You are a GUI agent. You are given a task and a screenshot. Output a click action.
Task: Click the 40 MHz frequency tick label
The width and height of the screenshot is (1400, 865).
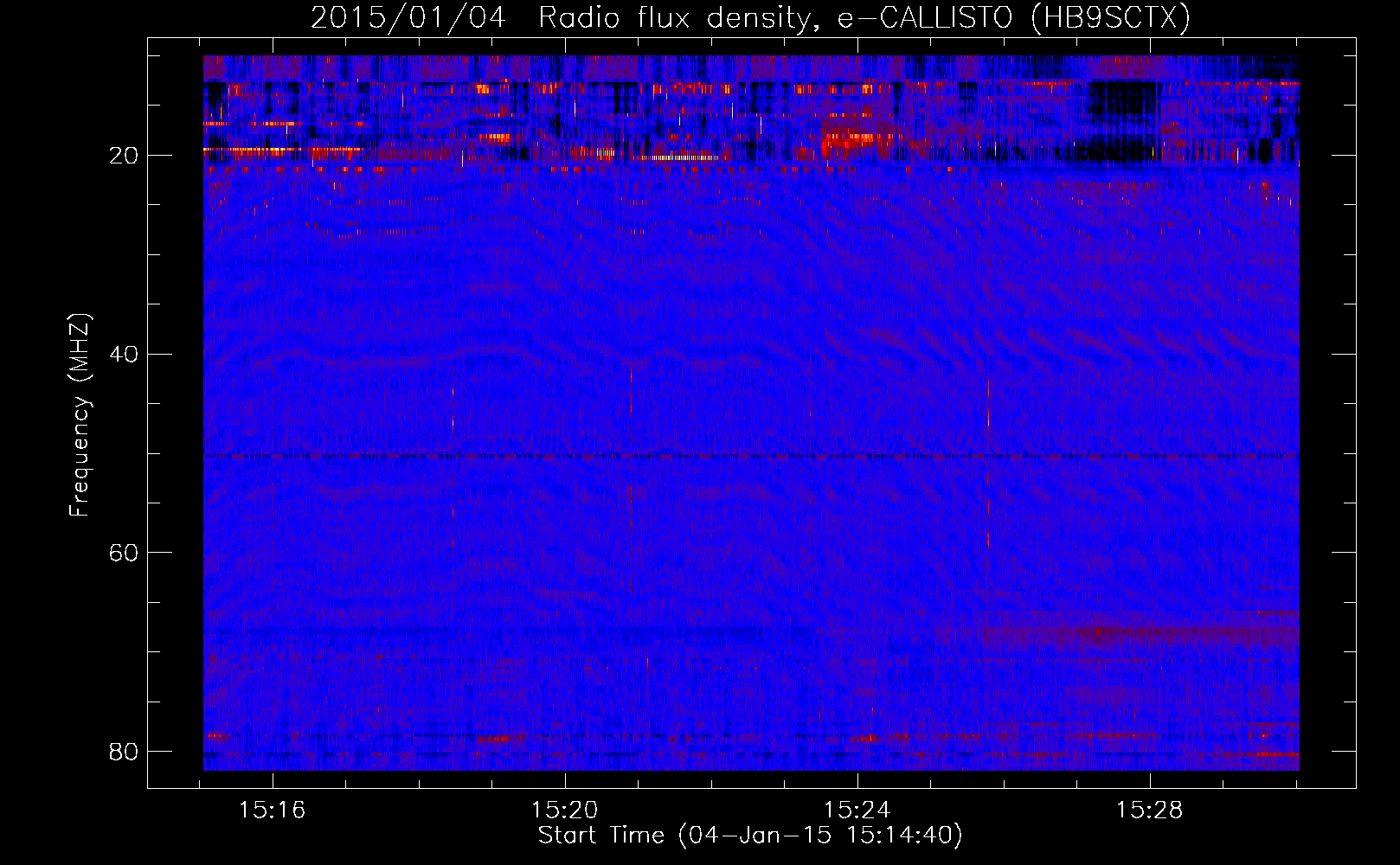pos(124,355)
